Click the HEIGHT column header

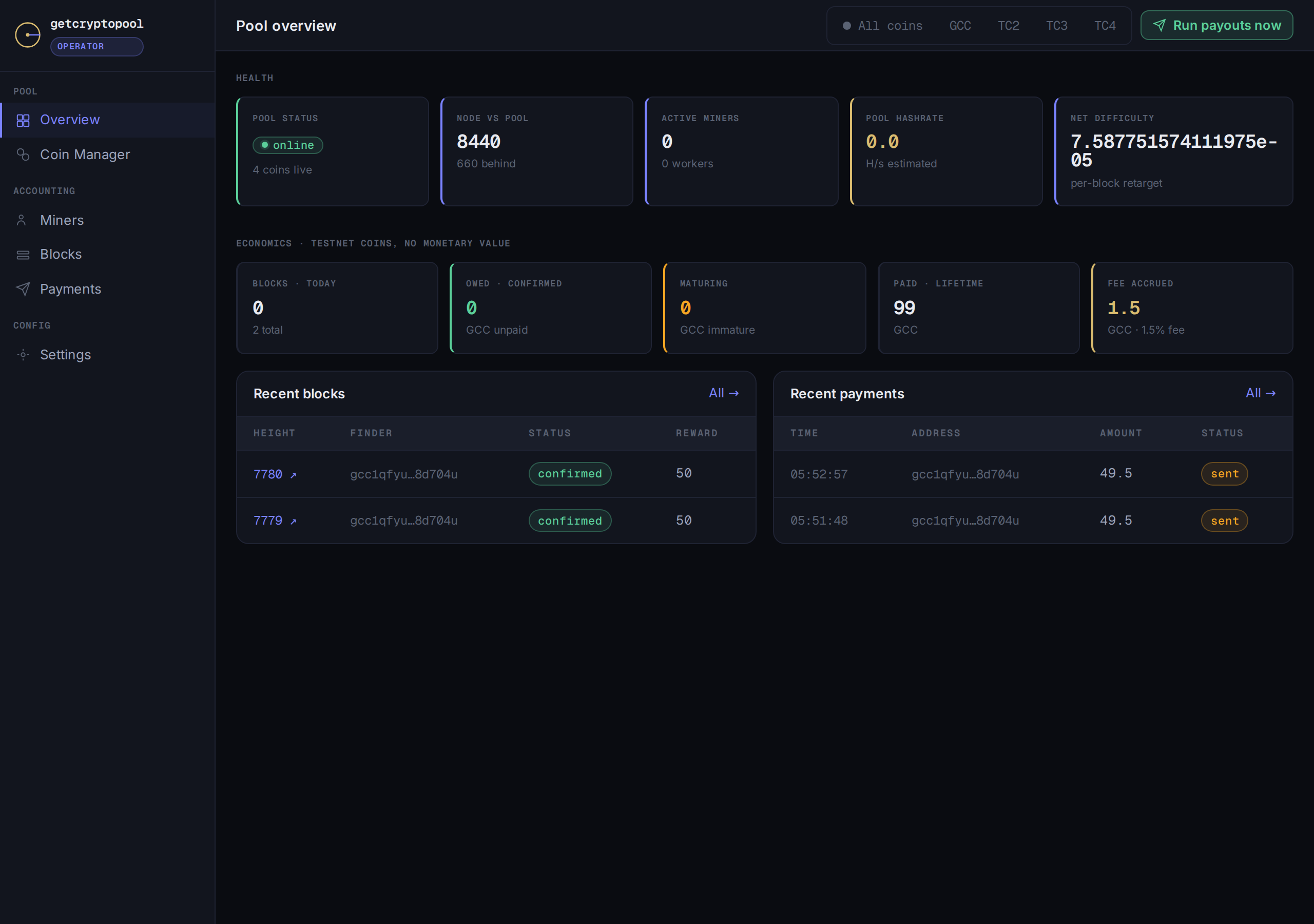[x=274, y=433]
